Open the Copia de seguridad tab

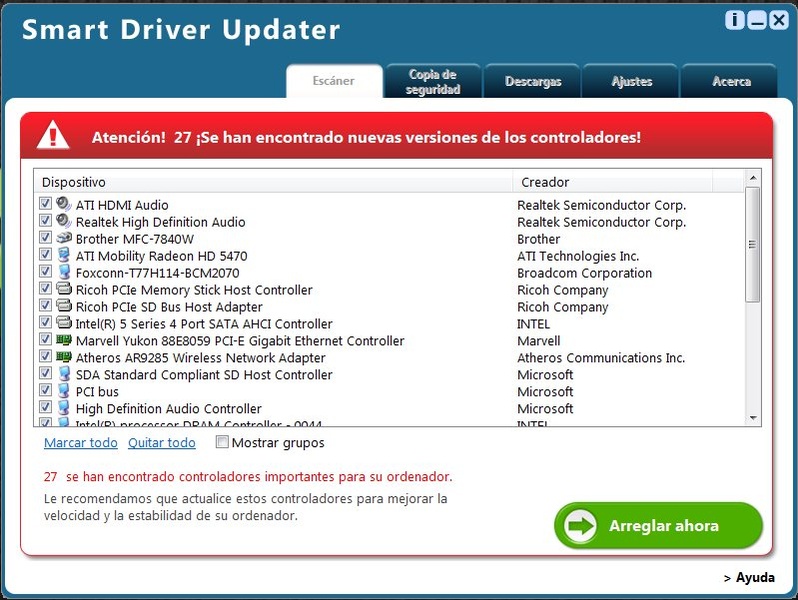pos(433,81)
